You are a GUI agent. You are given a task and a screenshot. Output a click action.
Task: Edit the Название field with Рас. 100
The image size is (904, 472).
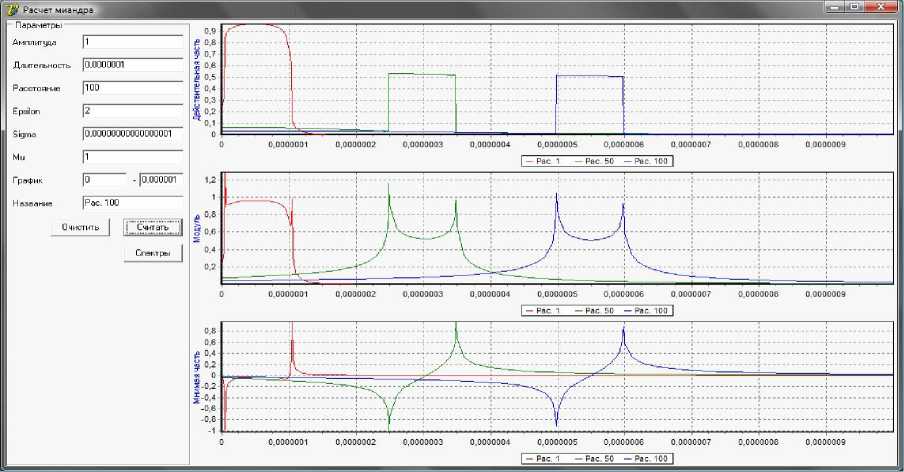click(x=132, y=203)
